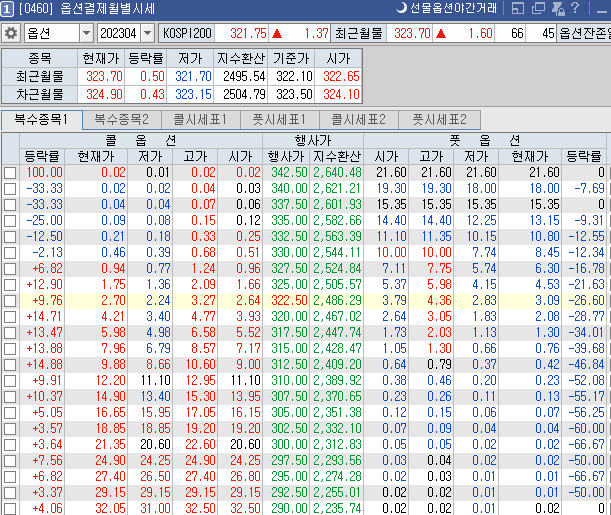Click the 지수환산 column header in option table
The height and width of the screenshot is (515, 611).
coord(337,157)
